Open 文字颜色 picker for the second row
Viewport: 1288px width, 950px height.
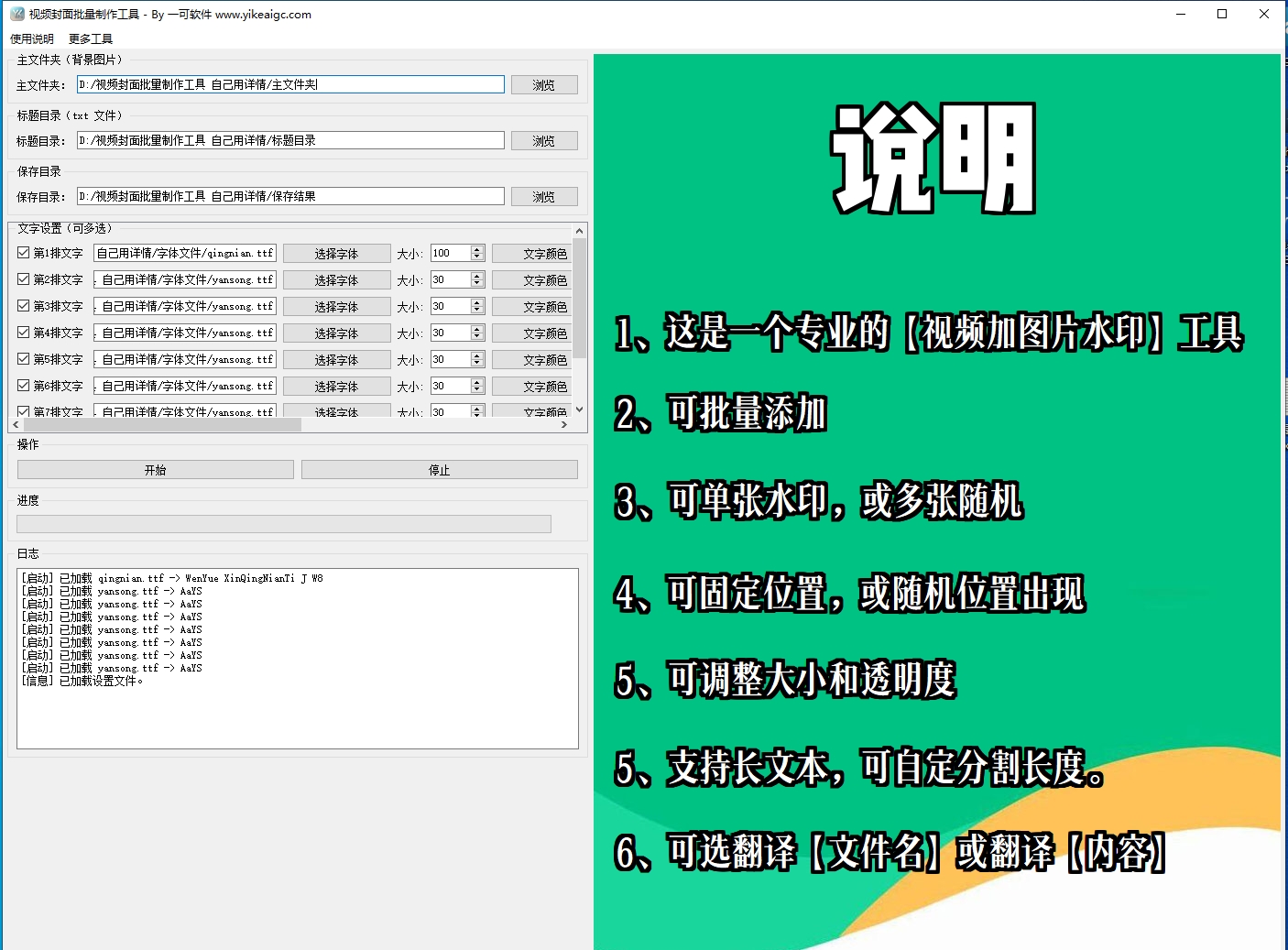click(531, 279)
